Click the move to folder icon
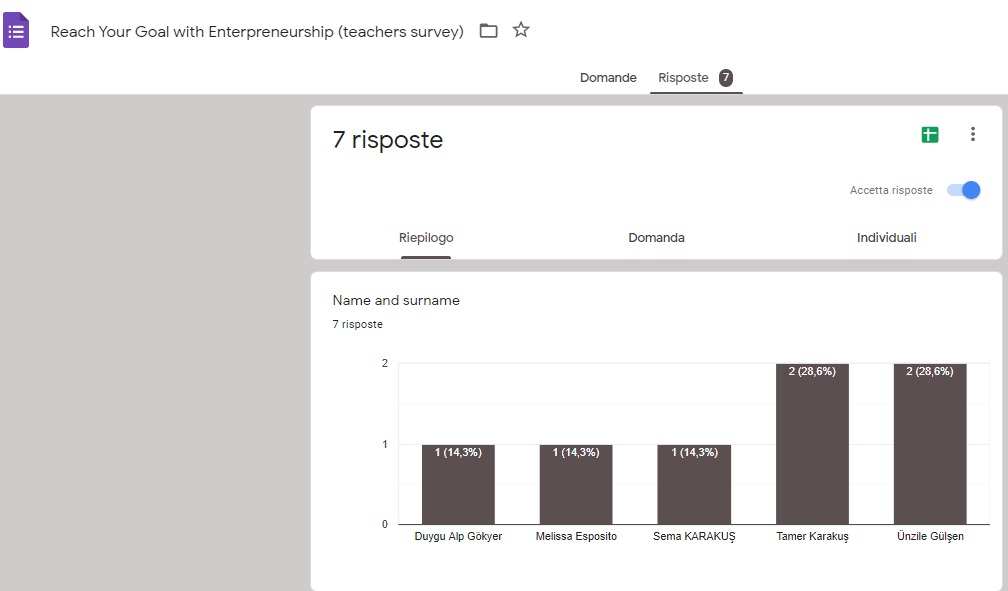The width and height of the screenshot is (1008, 591). [x=488, y=31]
